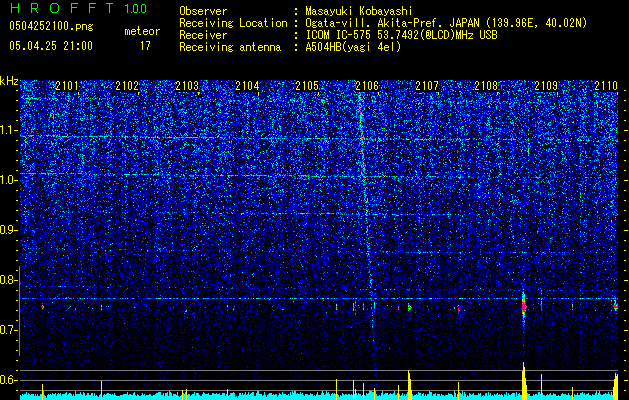Viewport: 629px width, 400px height.
Task: Click the 1.1 kHz axis label
Action: coord(9,130)
